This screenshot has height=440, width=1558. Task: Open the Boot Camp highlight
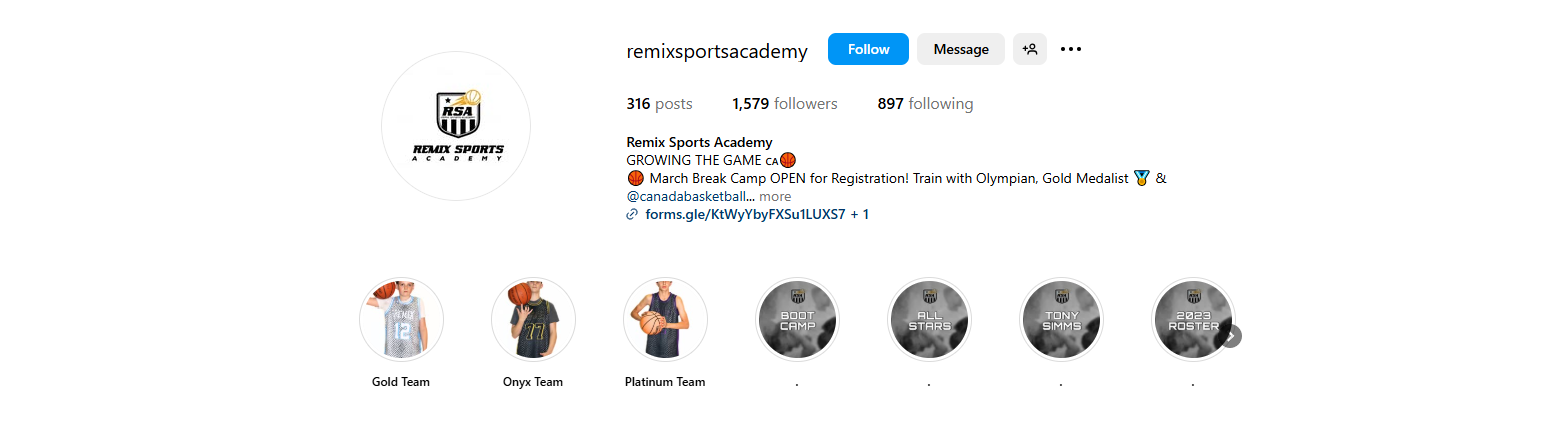pyautogui.click(x=797, y=320)
